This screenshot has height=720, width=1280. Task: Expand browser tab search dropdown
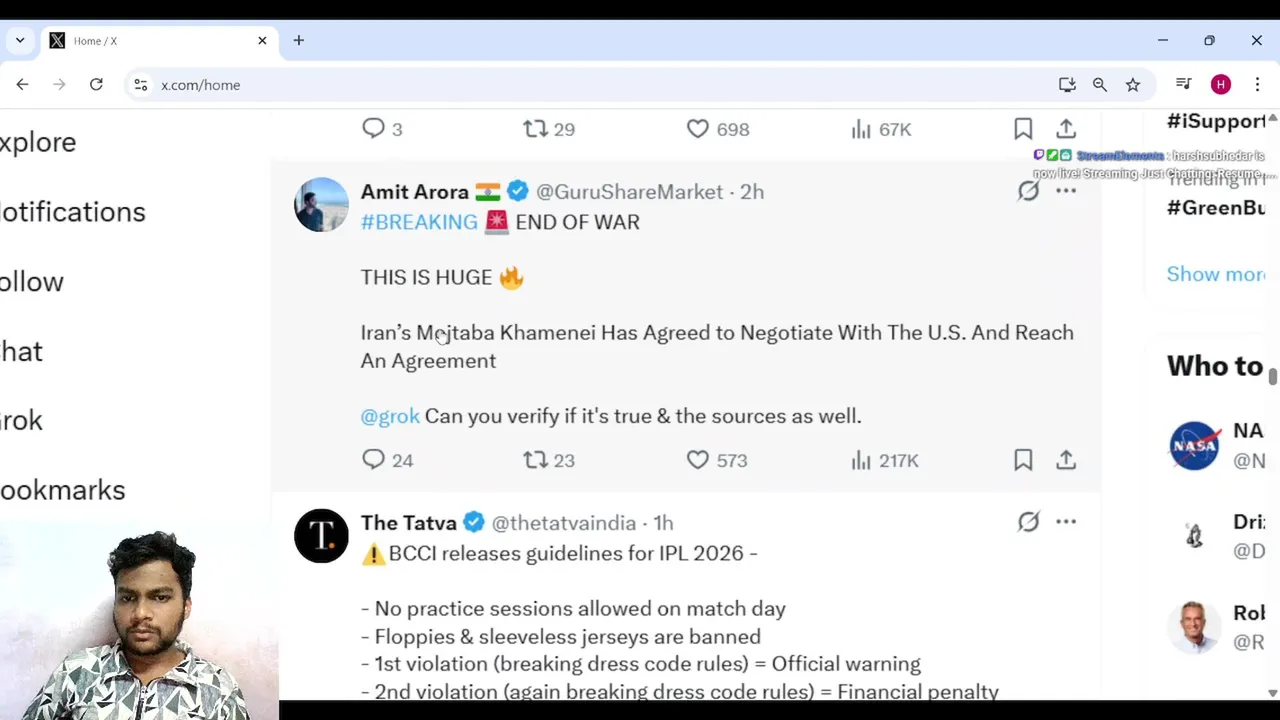[20, 41]
